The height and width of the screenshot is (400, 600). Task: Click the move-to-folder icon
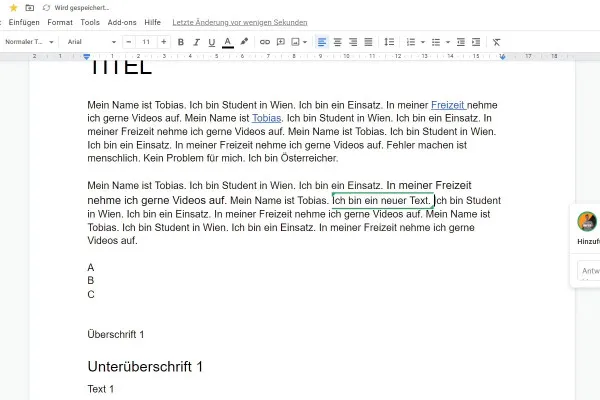coord(29,8)
